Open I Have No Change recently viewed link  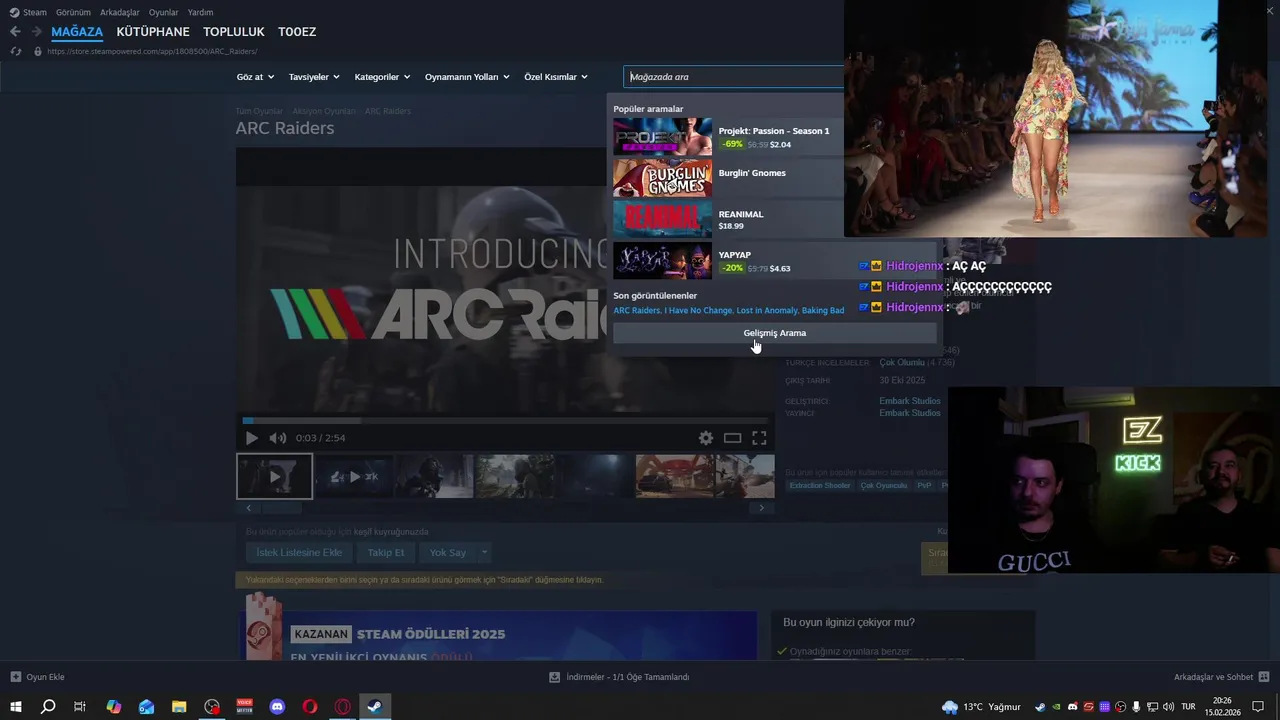point(698,310)
